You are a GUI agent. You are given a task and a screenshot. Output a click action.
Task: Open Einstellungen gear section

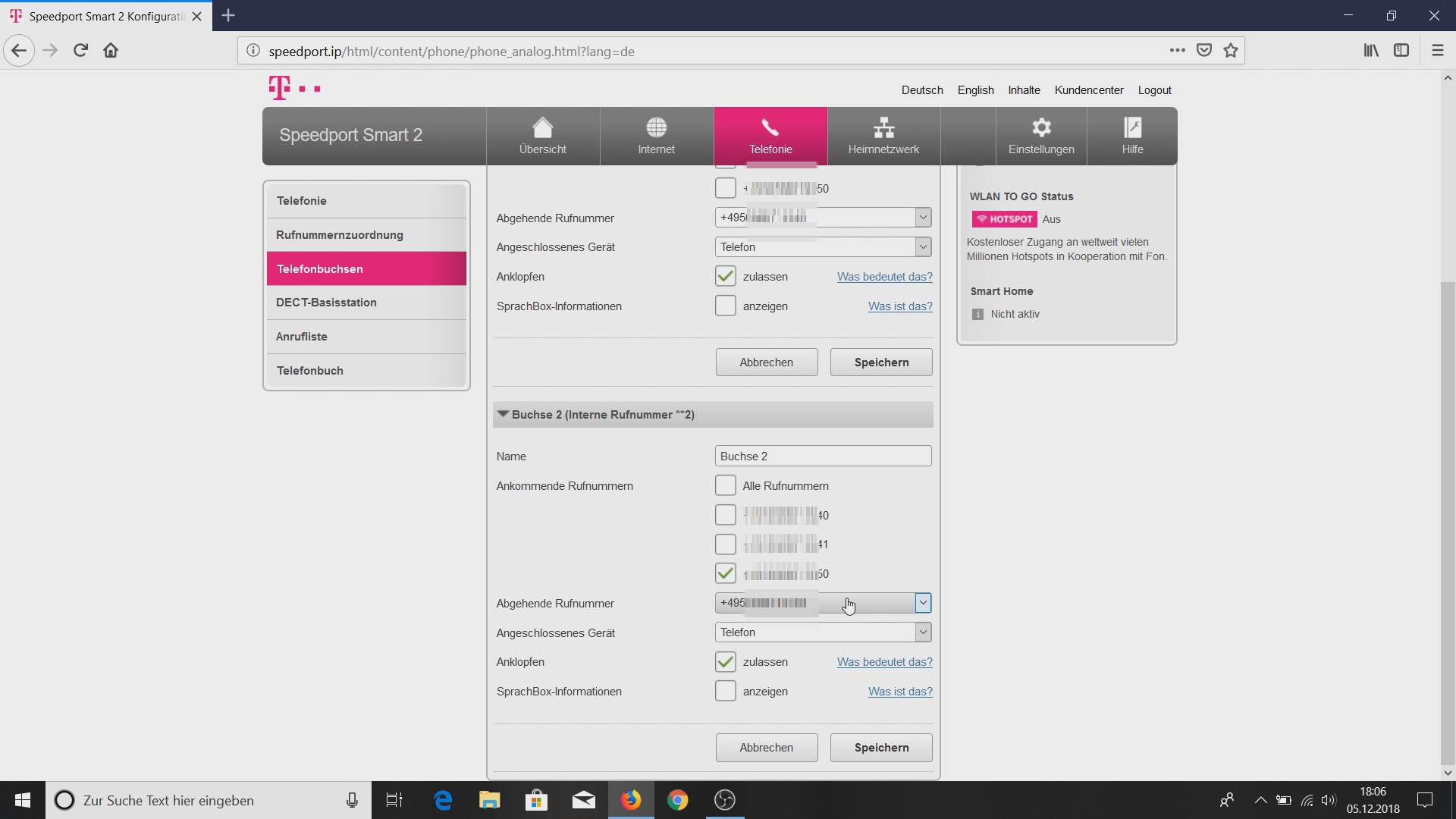[x=1041, y=136]
